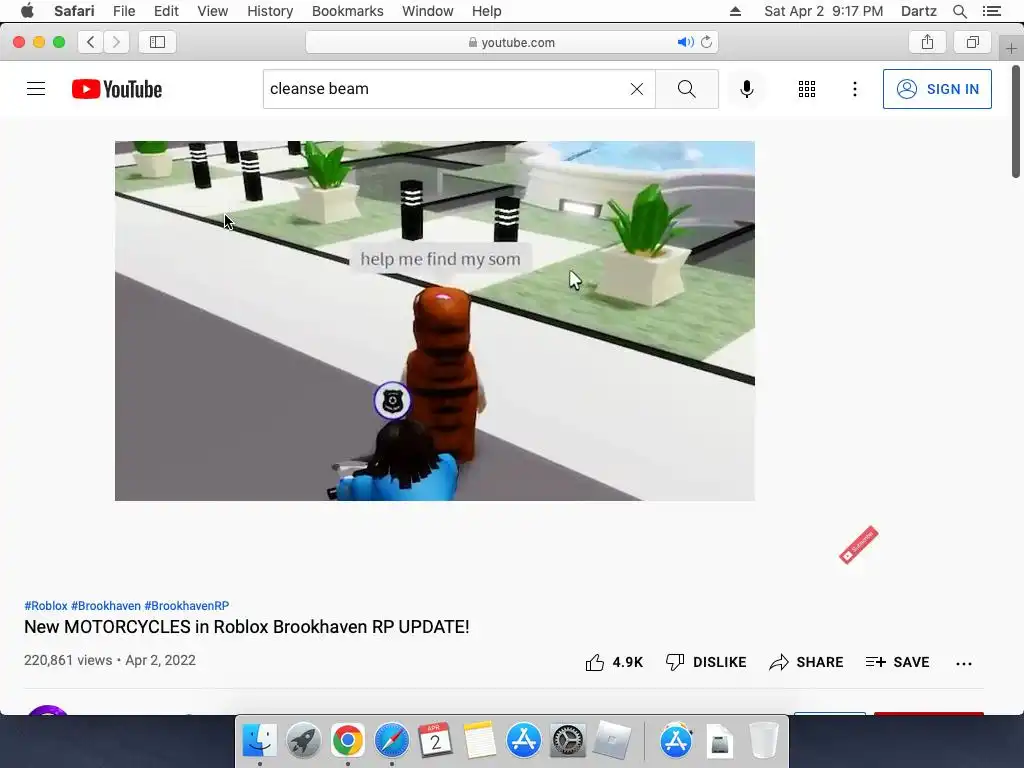Viewport: 1024px width, 768px height.
Task: Open the YouTube hamburger guide menu
Action: coord(36,89)
